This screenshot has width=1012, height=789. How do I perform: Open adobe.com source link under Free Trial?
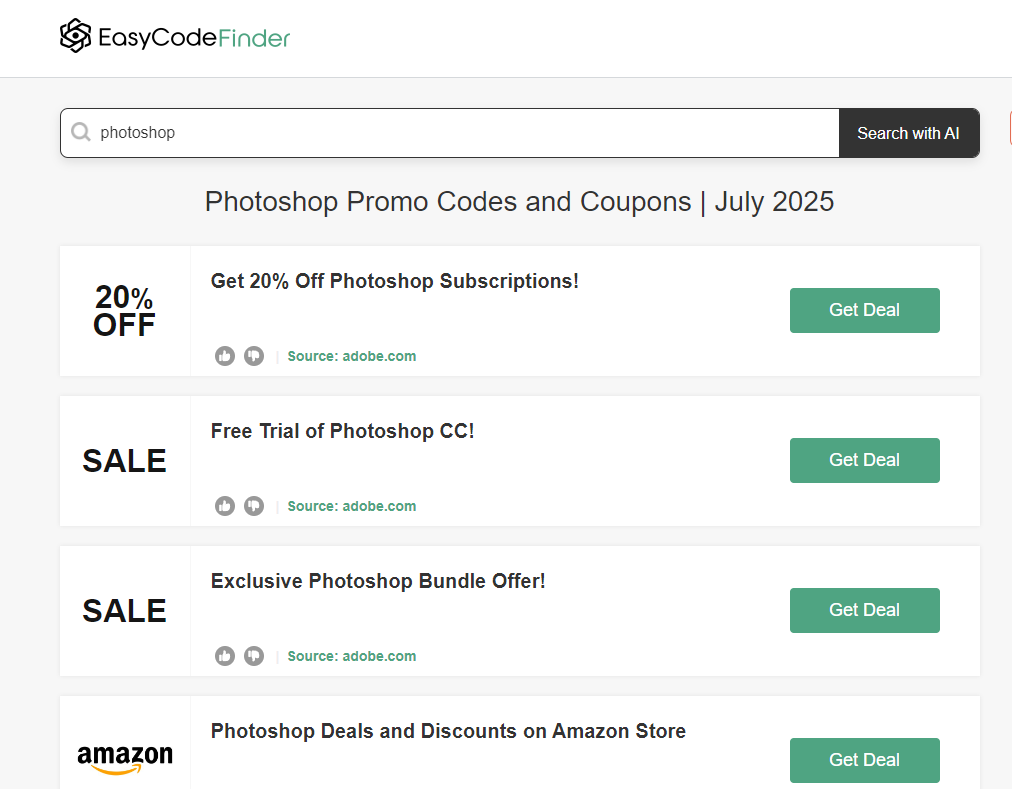(352, 506)
